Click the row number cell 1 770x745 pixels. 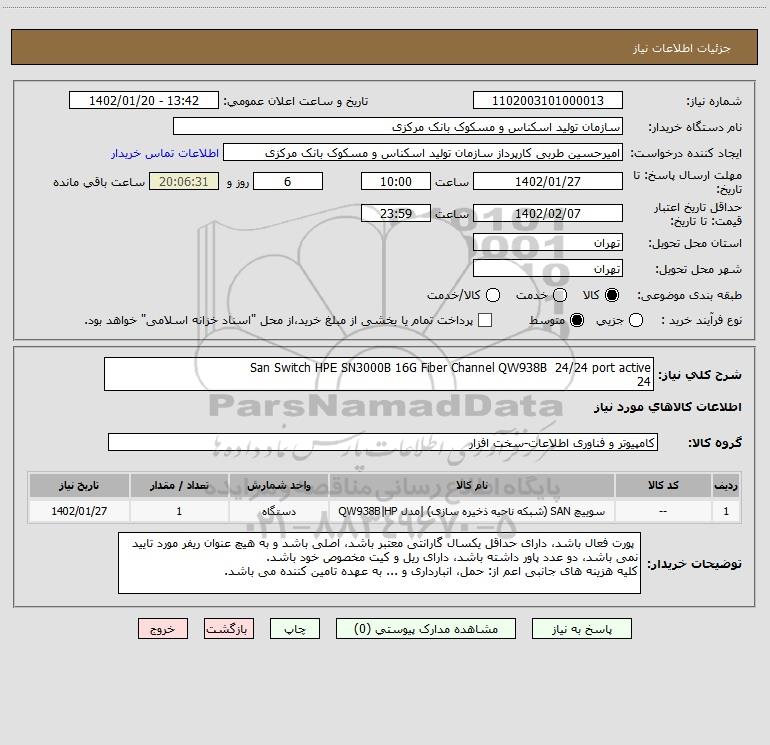(x=726, y=511)
